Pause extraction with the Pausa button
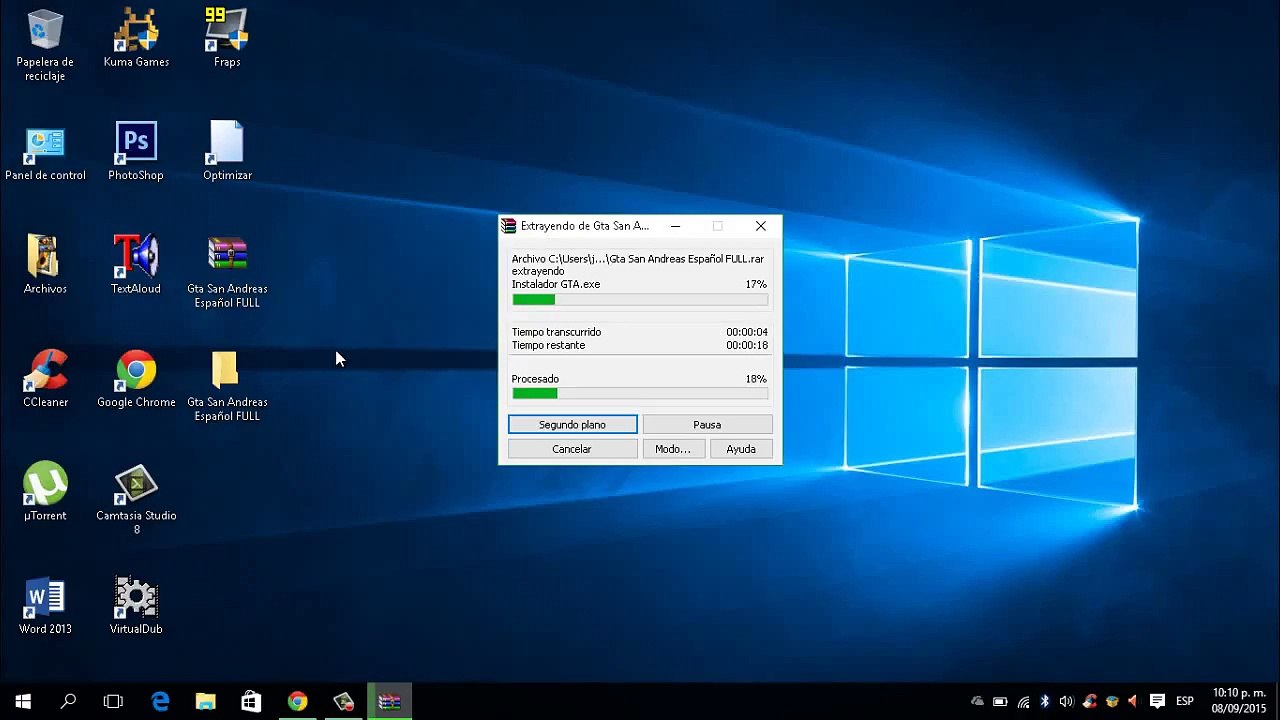1280x720 pixels. (x=707, y=425)
